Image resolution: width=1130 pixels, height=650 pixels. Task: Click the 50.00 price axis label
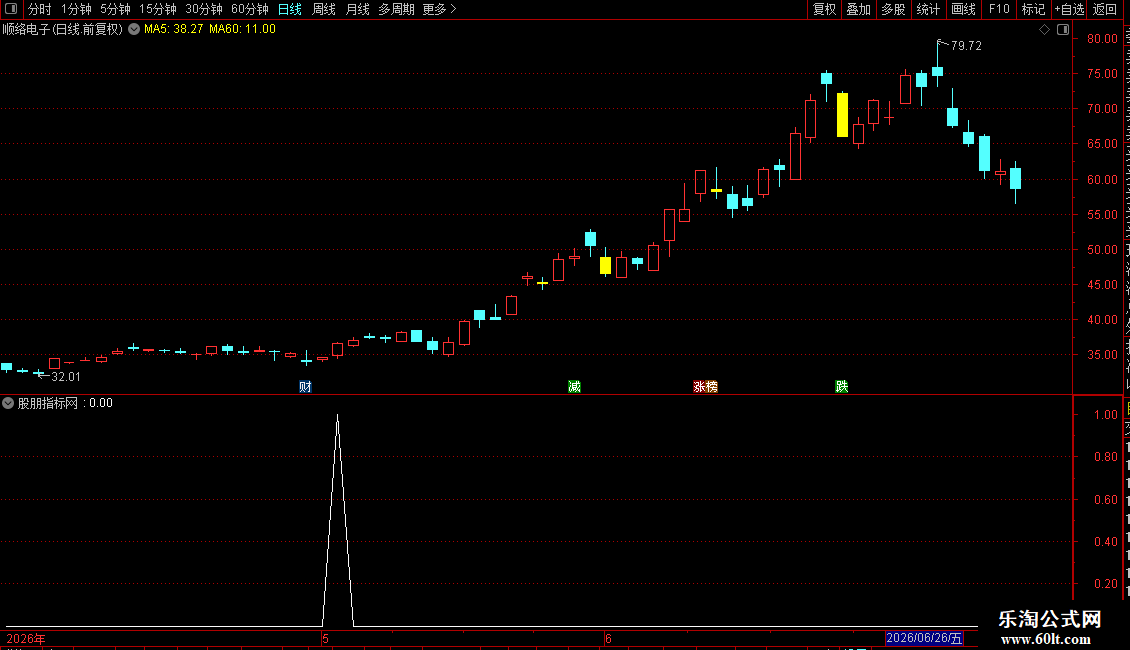(x=1102, y=250)
